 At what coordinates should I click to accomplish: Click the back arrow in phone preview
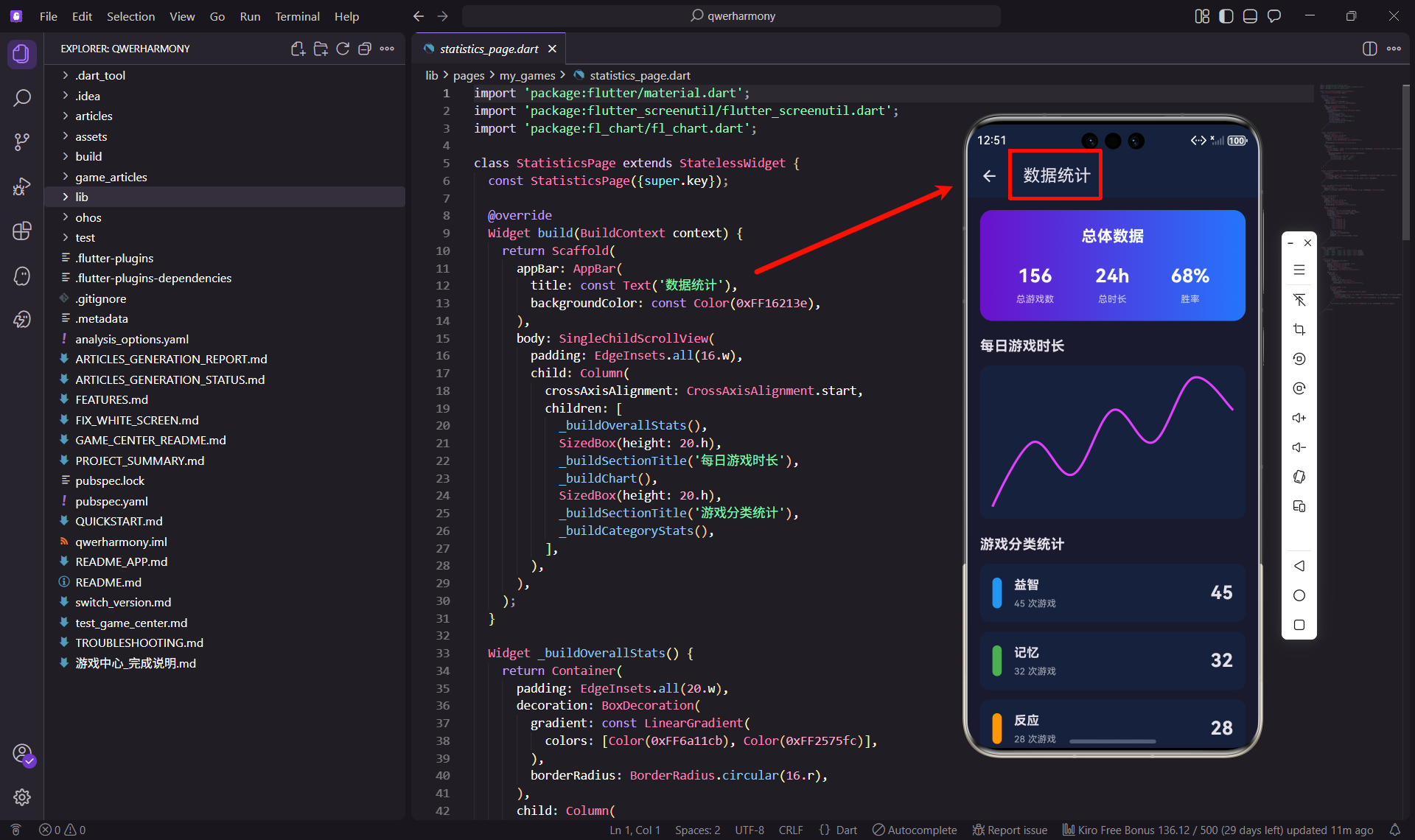pyautogui.click(x=989, y=175)
